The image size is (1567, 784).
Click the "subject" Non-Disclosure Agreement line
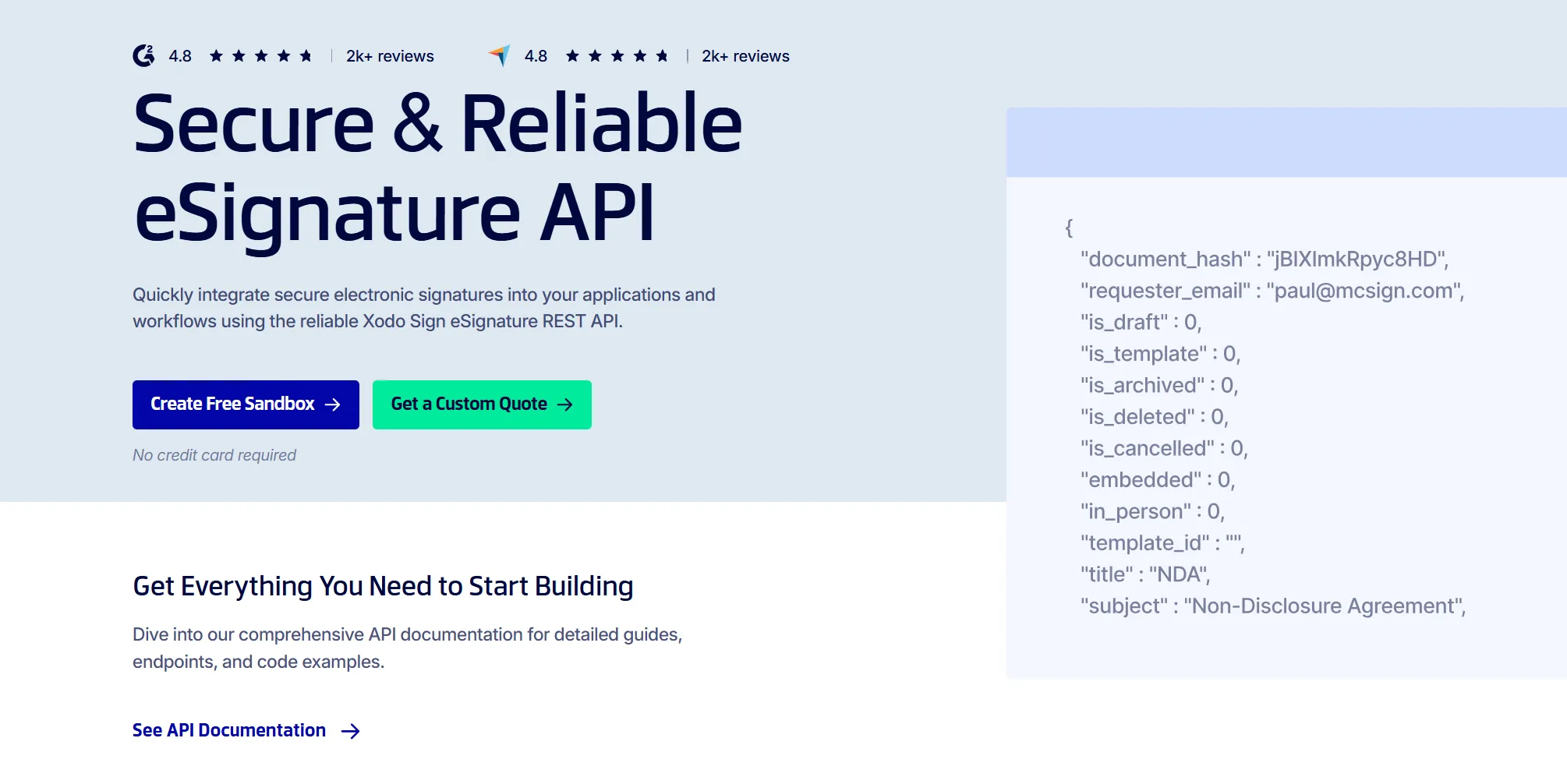(x=1273, y=606)
